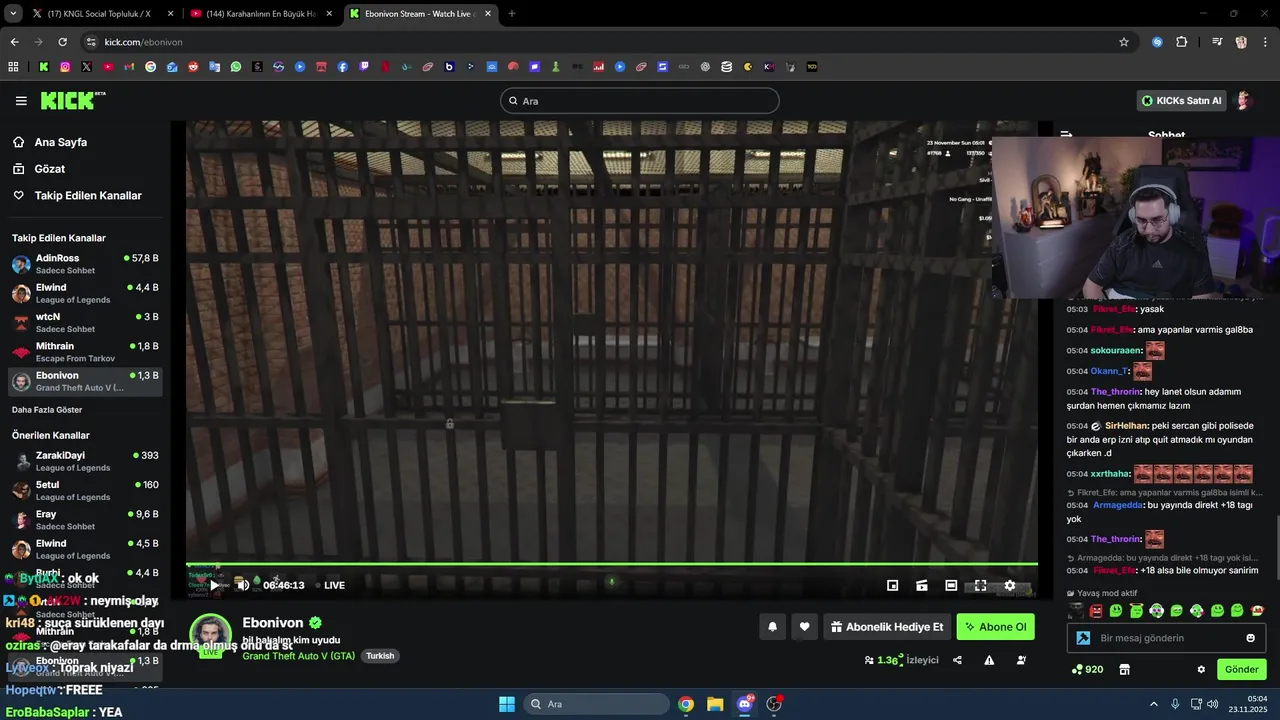Click the chat moderator hammer badge

1083,638
